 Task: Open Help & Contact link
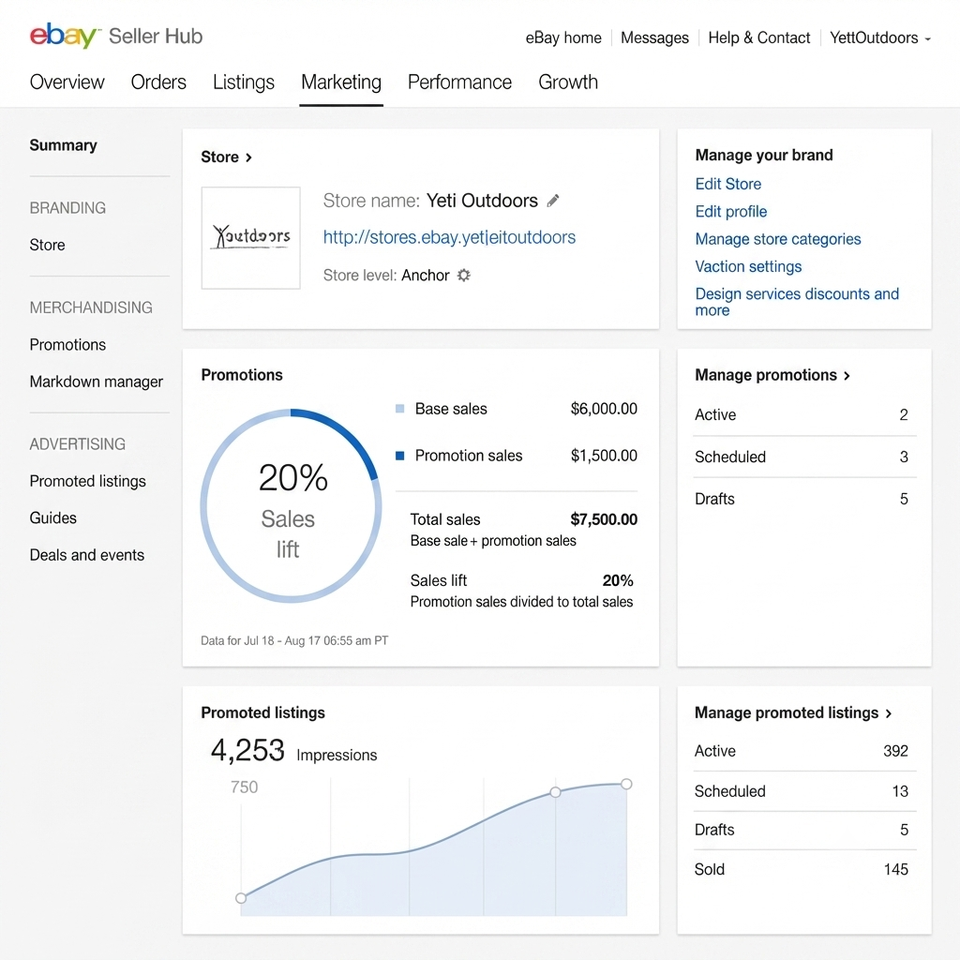759,38
